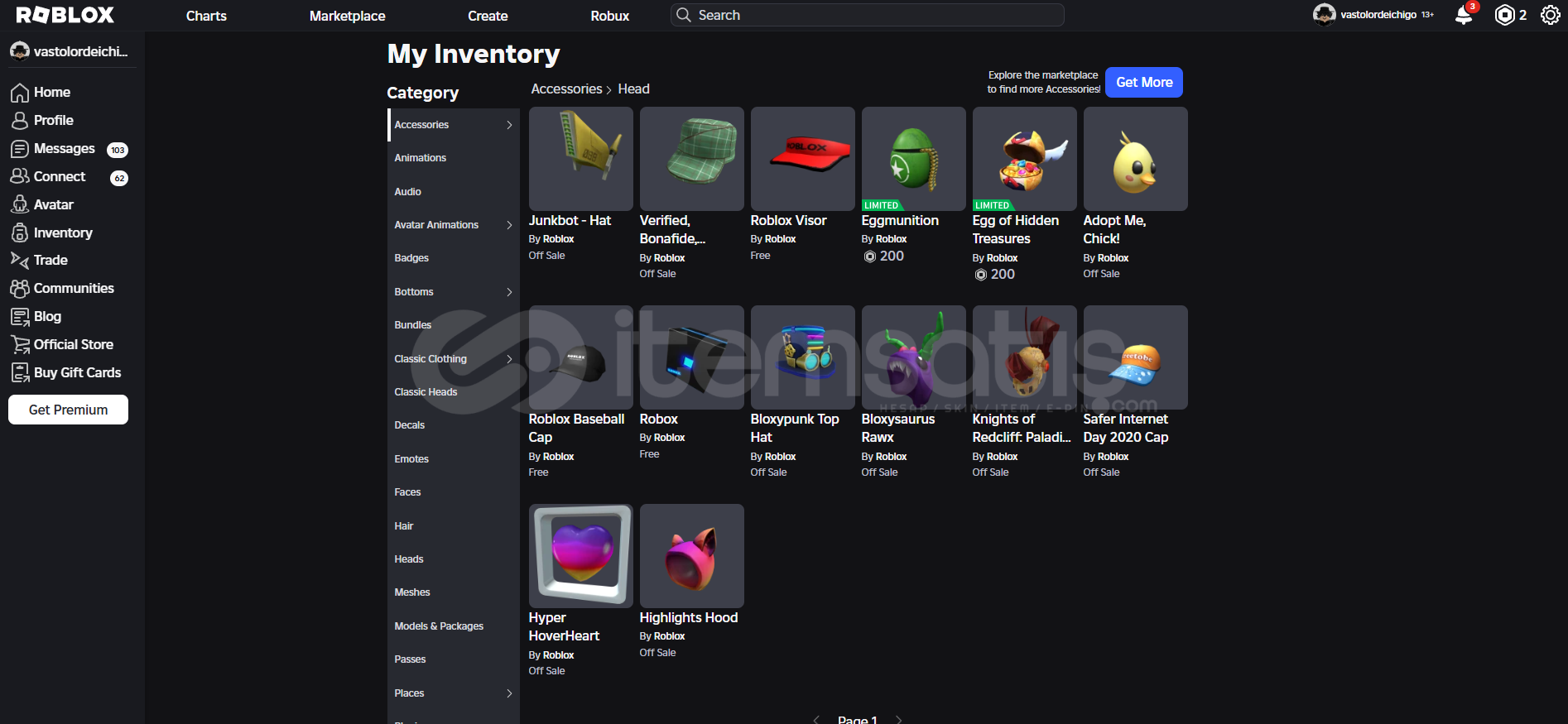Select the Faces category

coord(454,492)
